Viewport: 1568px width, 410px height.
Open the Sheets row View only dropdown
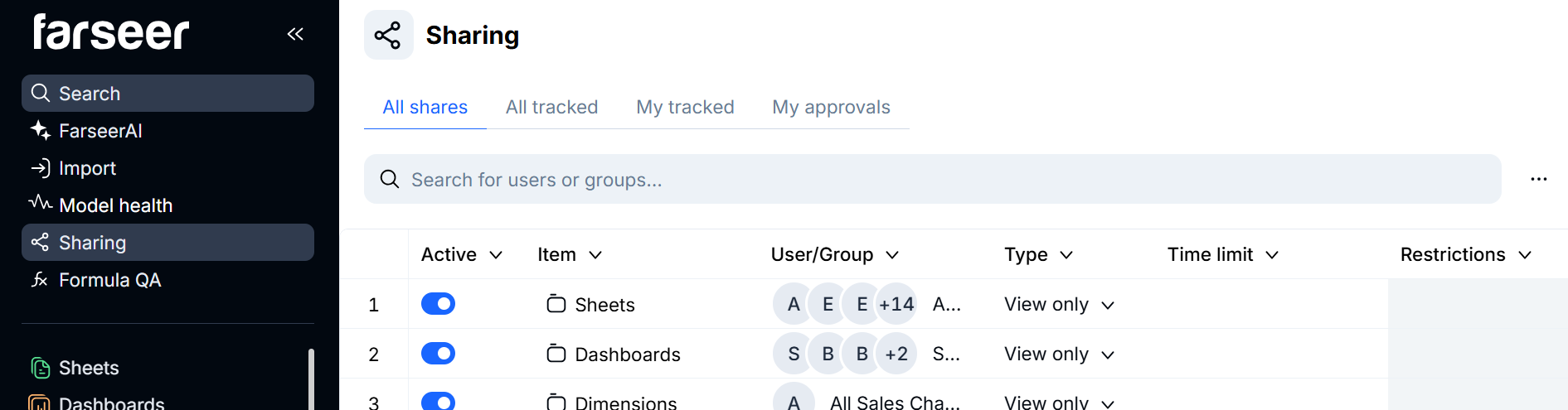click(x=1059, y=305)
